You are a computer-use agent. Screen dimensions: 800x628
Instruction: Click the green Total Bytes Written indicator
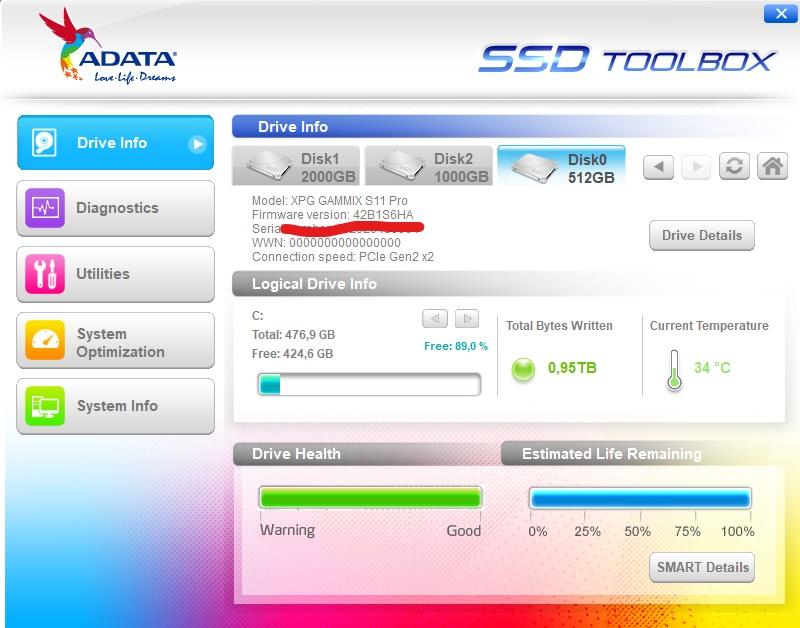(x=523, y=369)
